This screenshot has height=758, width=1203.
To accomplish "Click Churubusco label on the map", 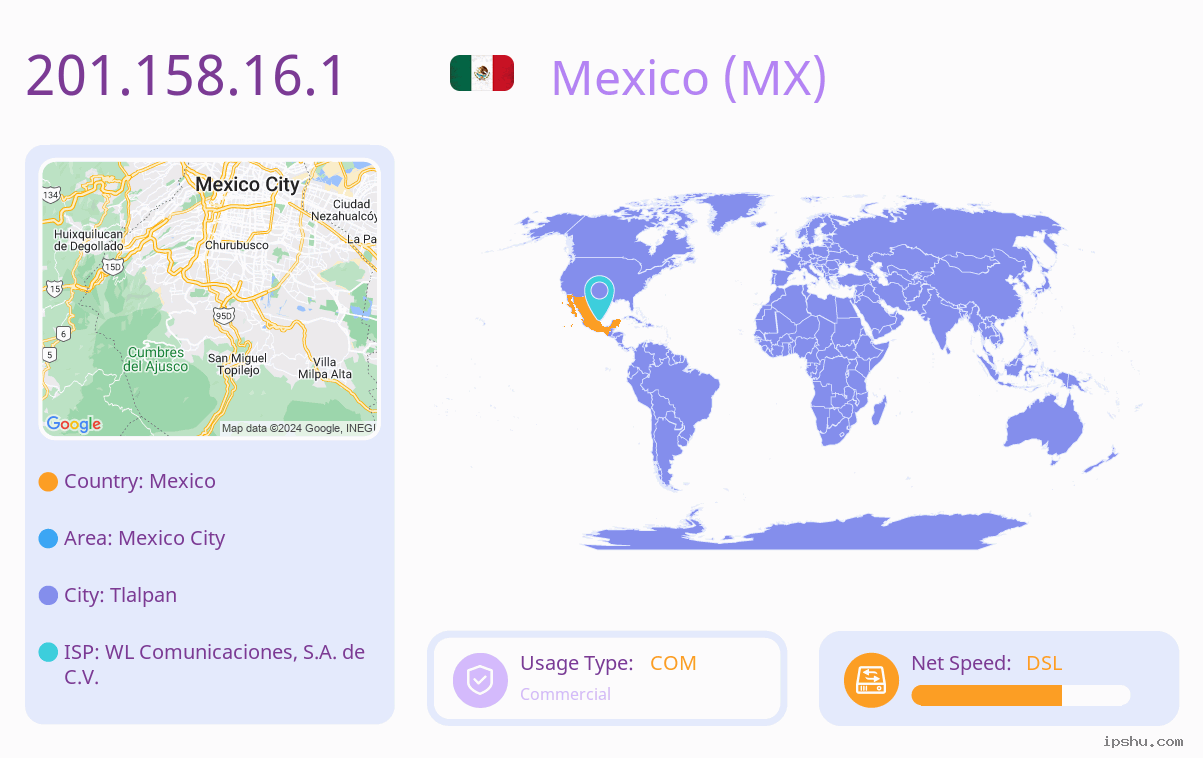I will (x=237, y=245).
